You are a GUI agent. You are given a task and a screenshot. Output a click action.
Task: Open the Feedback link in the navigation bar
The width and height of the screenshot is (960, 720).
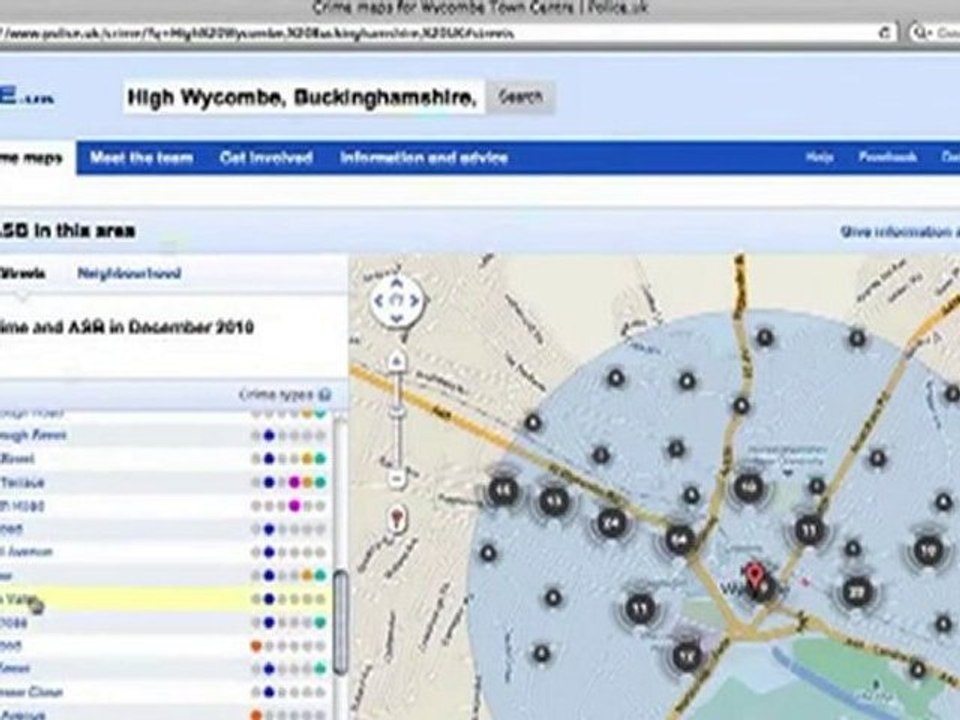pos(887,157)
